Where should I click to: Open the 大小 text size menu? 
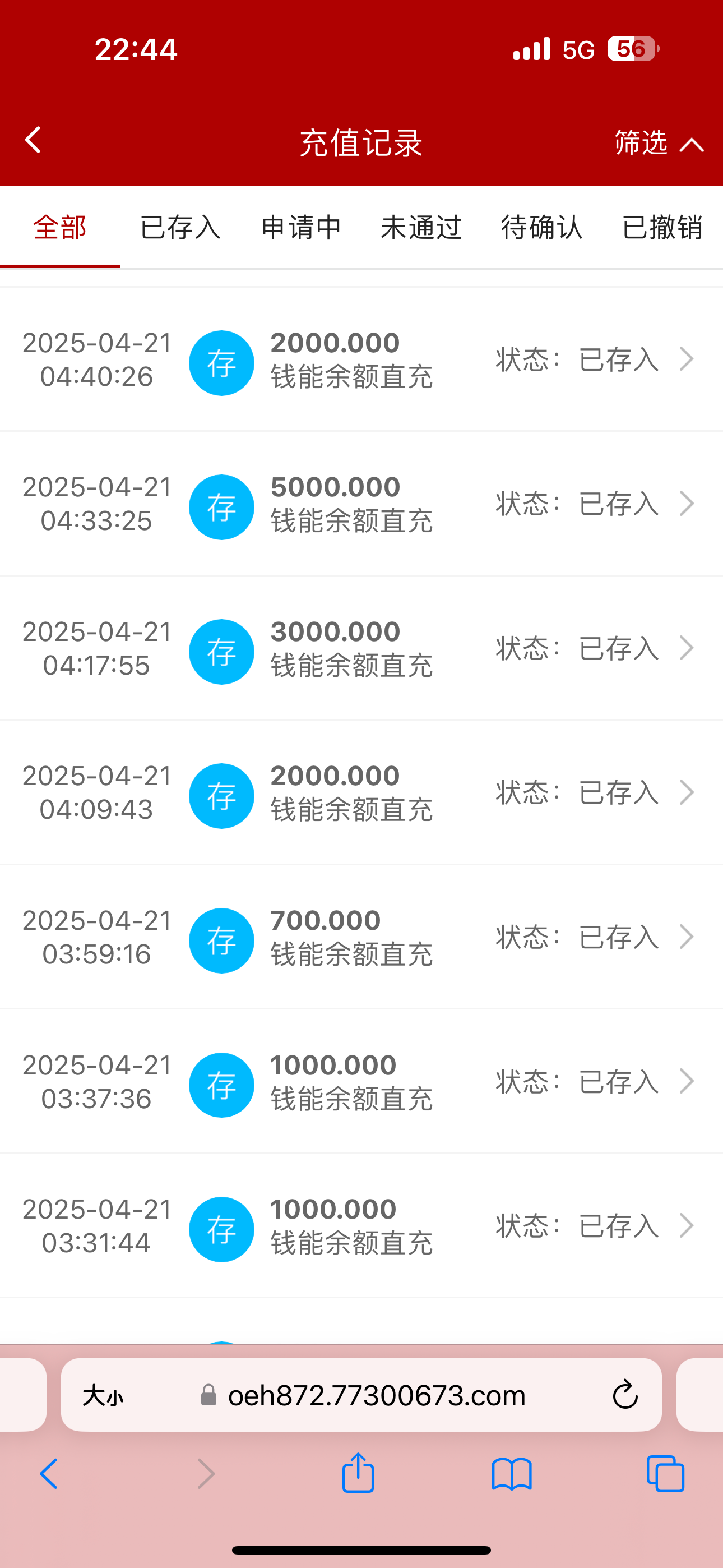pos(104,1395)
